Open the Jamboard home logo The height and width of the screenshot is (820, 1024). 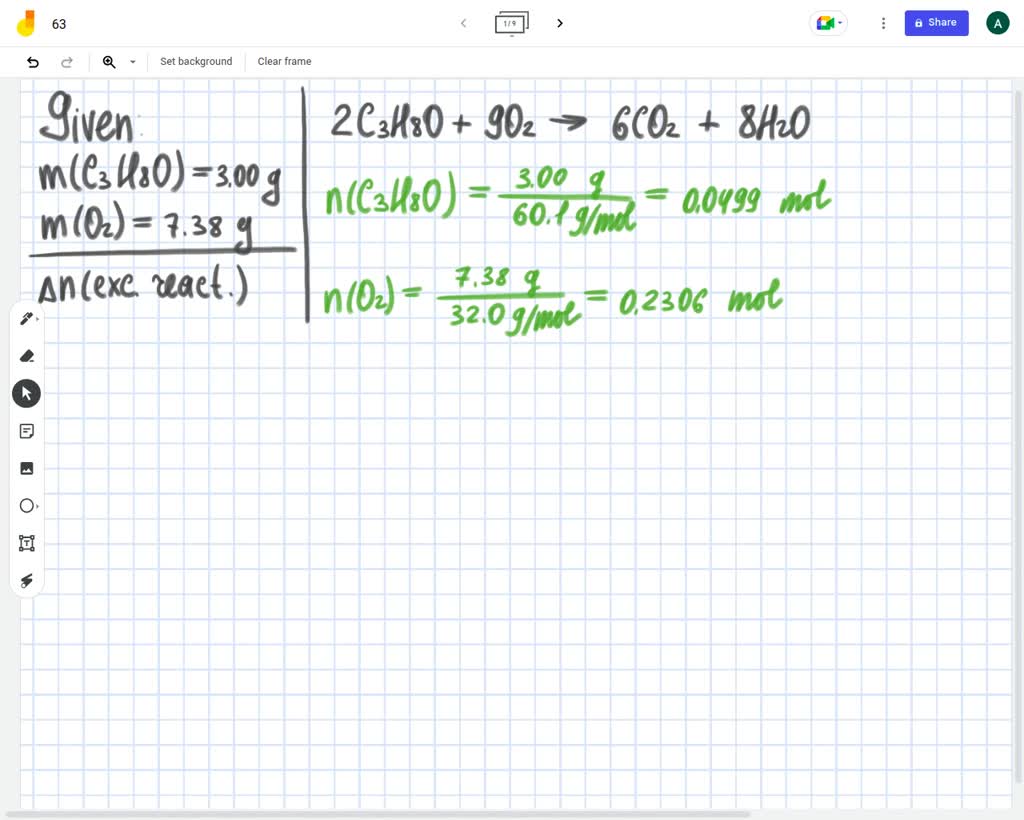pos(25,24)
